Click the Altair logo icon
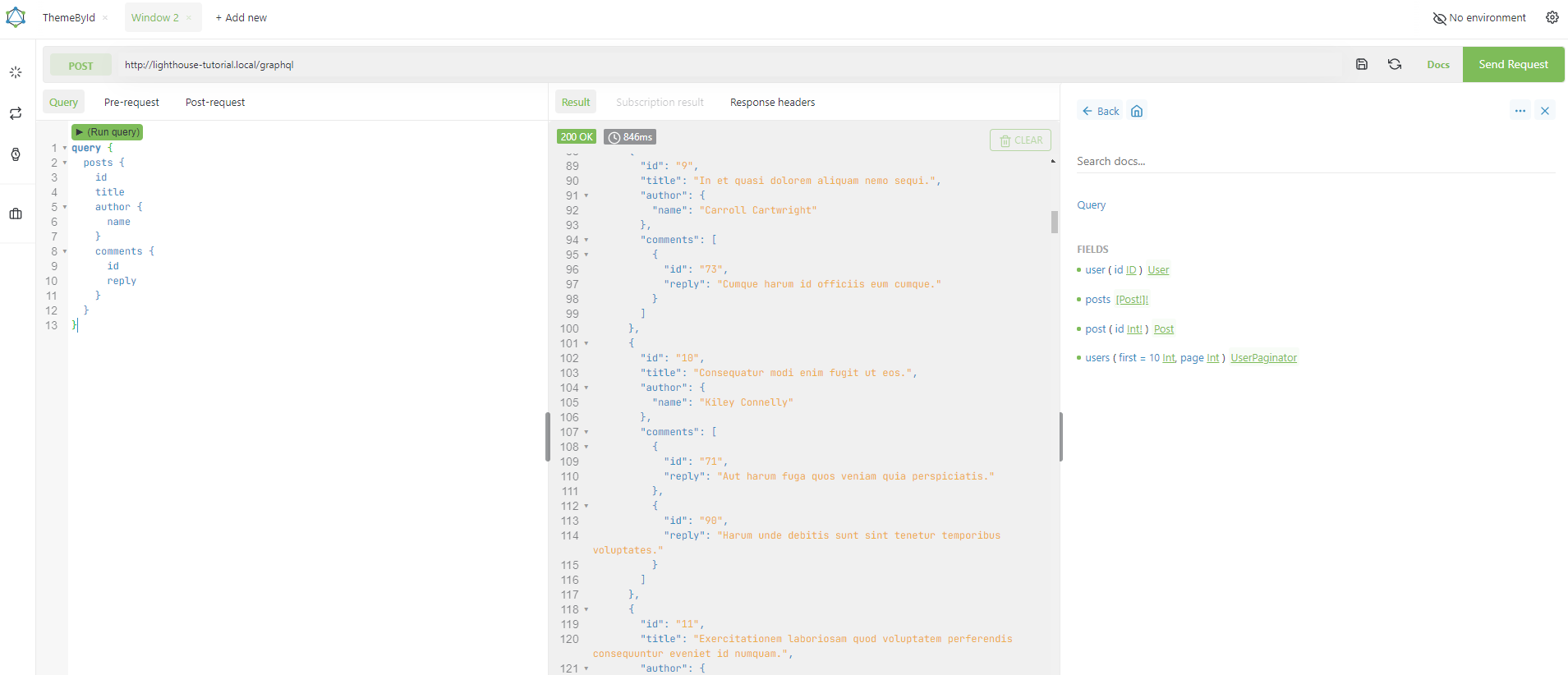The image size is (1568, 675). [x=16, y=17]
